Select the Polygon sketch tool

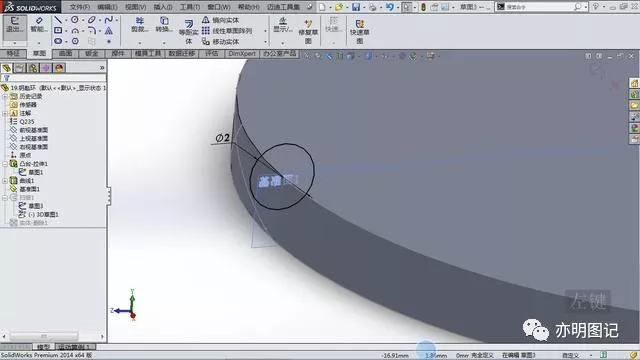(75, 41)
